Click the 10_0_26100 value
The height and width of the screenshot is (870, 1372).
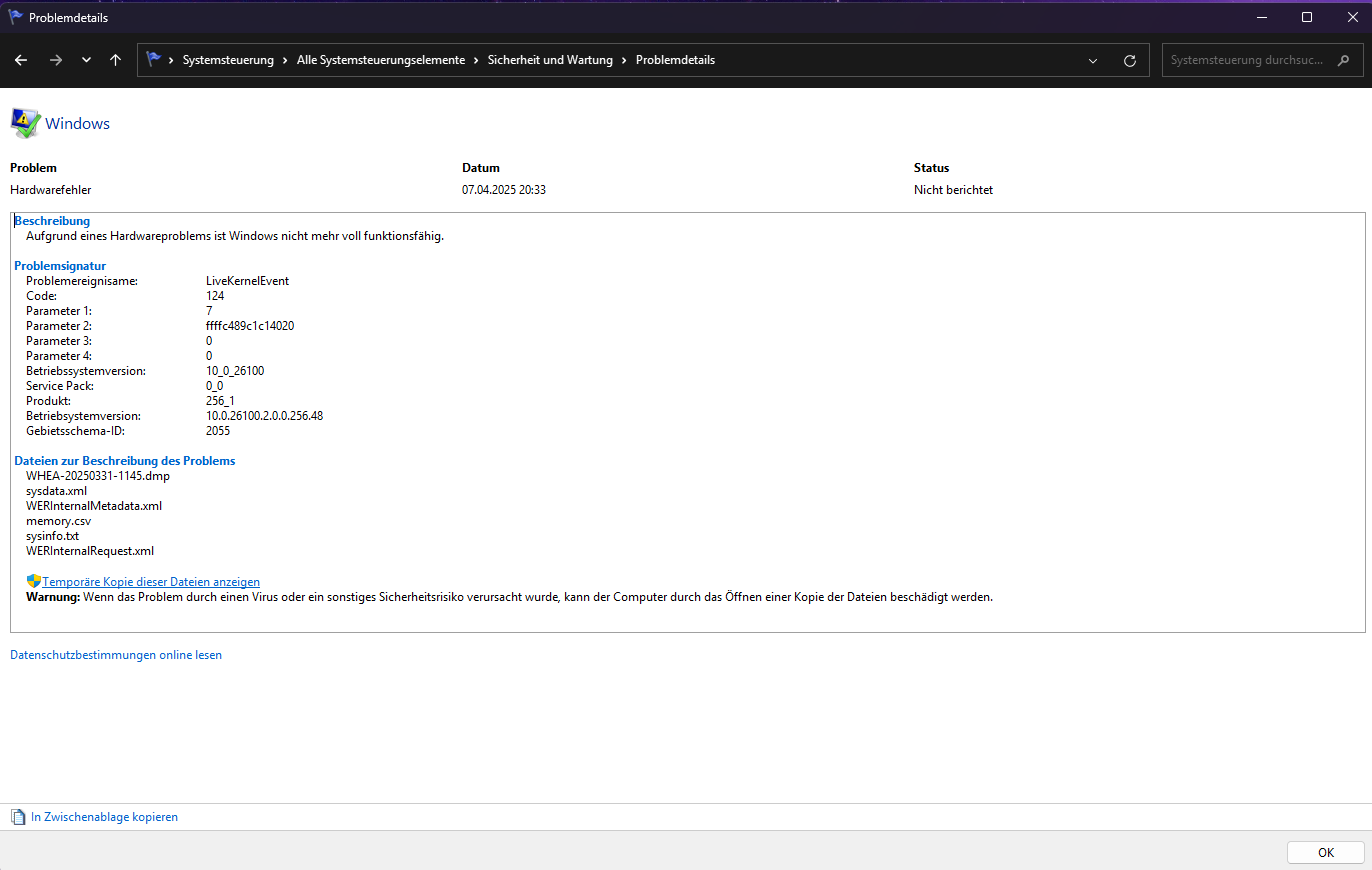click(x=235, y=371)
